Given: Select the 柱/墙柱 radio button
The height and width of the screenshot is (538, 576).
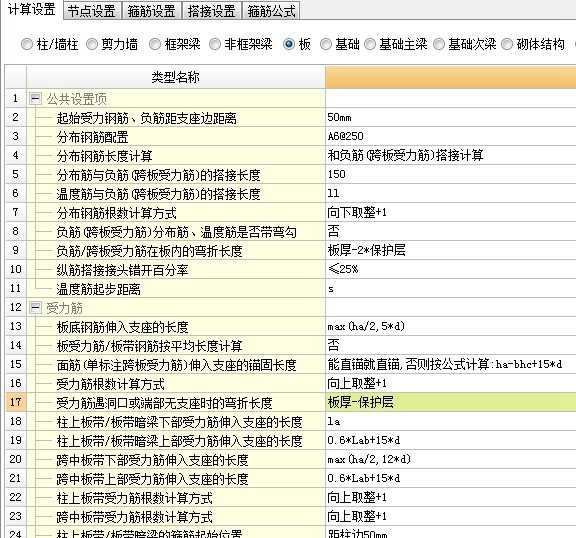Looking at the screenshot, I should coord(27,44).
